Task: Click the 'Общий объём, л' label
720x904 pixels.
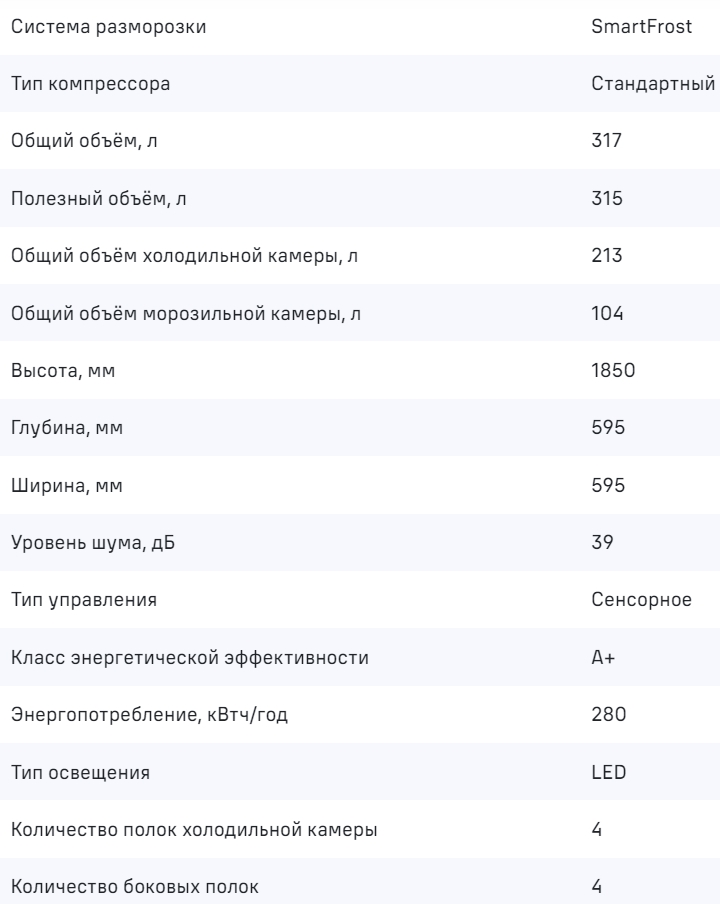Action: [x=85, y=141]
